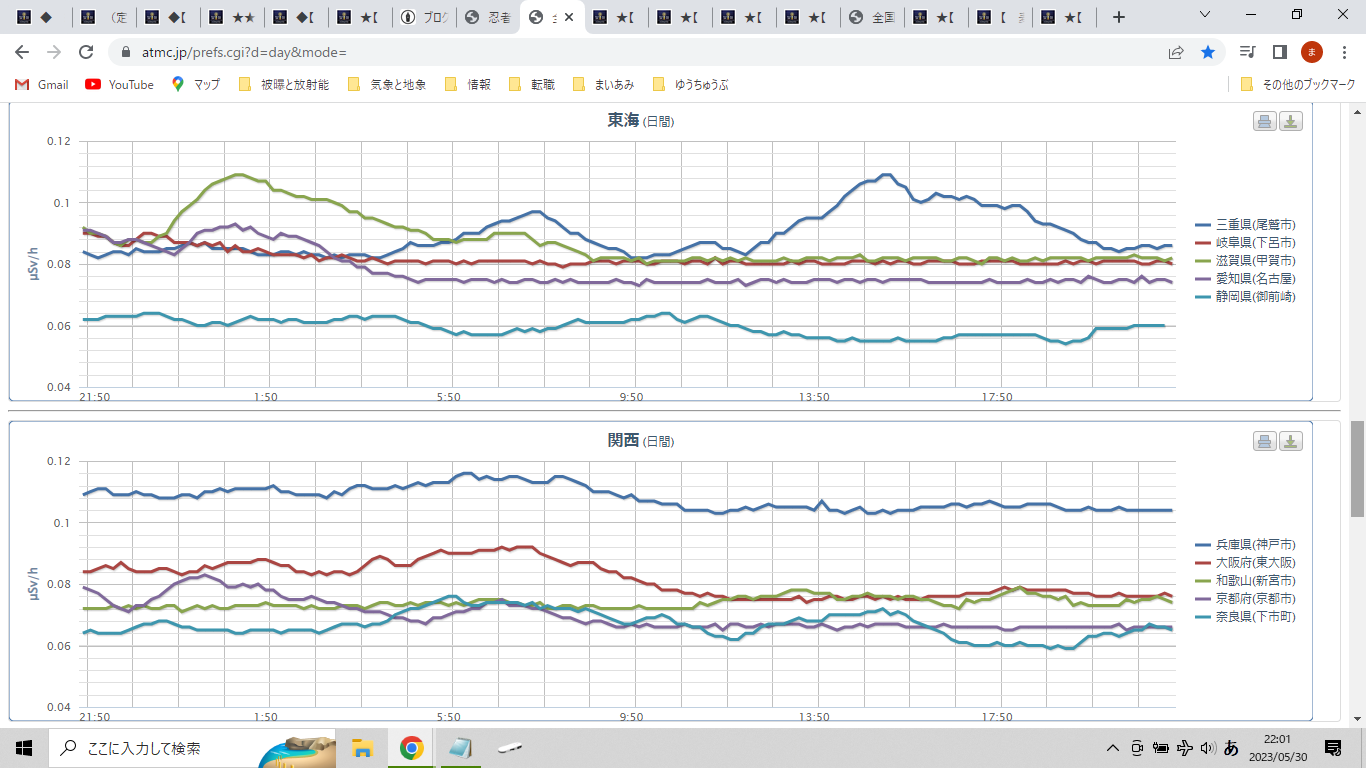Toggle the 大阪府(東大阪) series
The height and width of the screenshot is (768, 1366).
click(1245, 563)
